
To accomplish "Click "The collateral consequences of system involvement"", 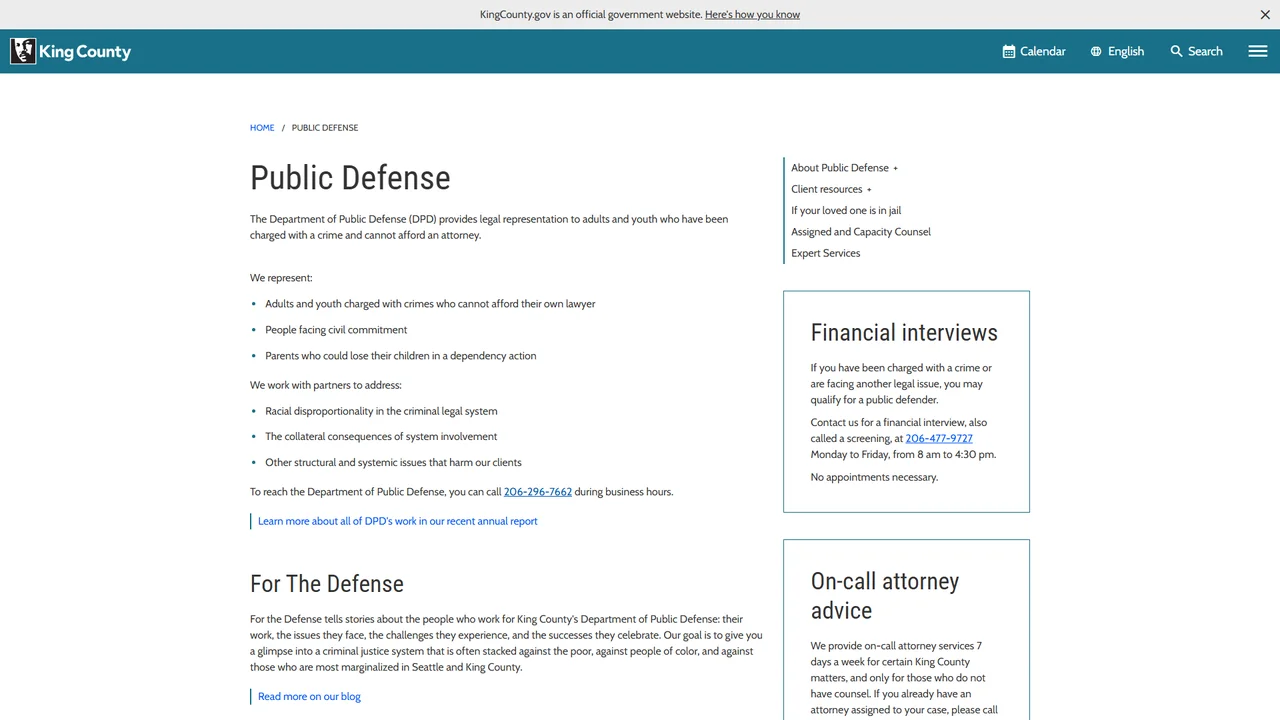I will [381, 437].
